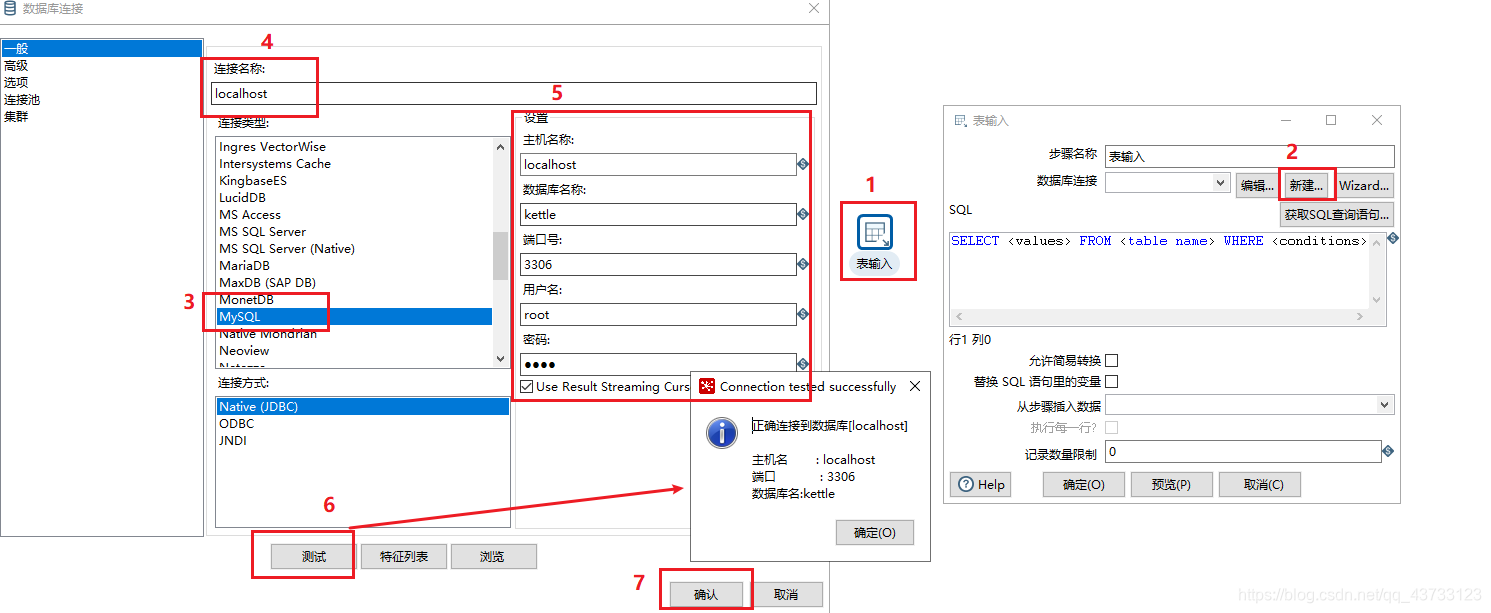Screen dimensions: 1491x613
Task: Click variable icon beside 记录数量限制 field
Action: [x=1388, y=452]
